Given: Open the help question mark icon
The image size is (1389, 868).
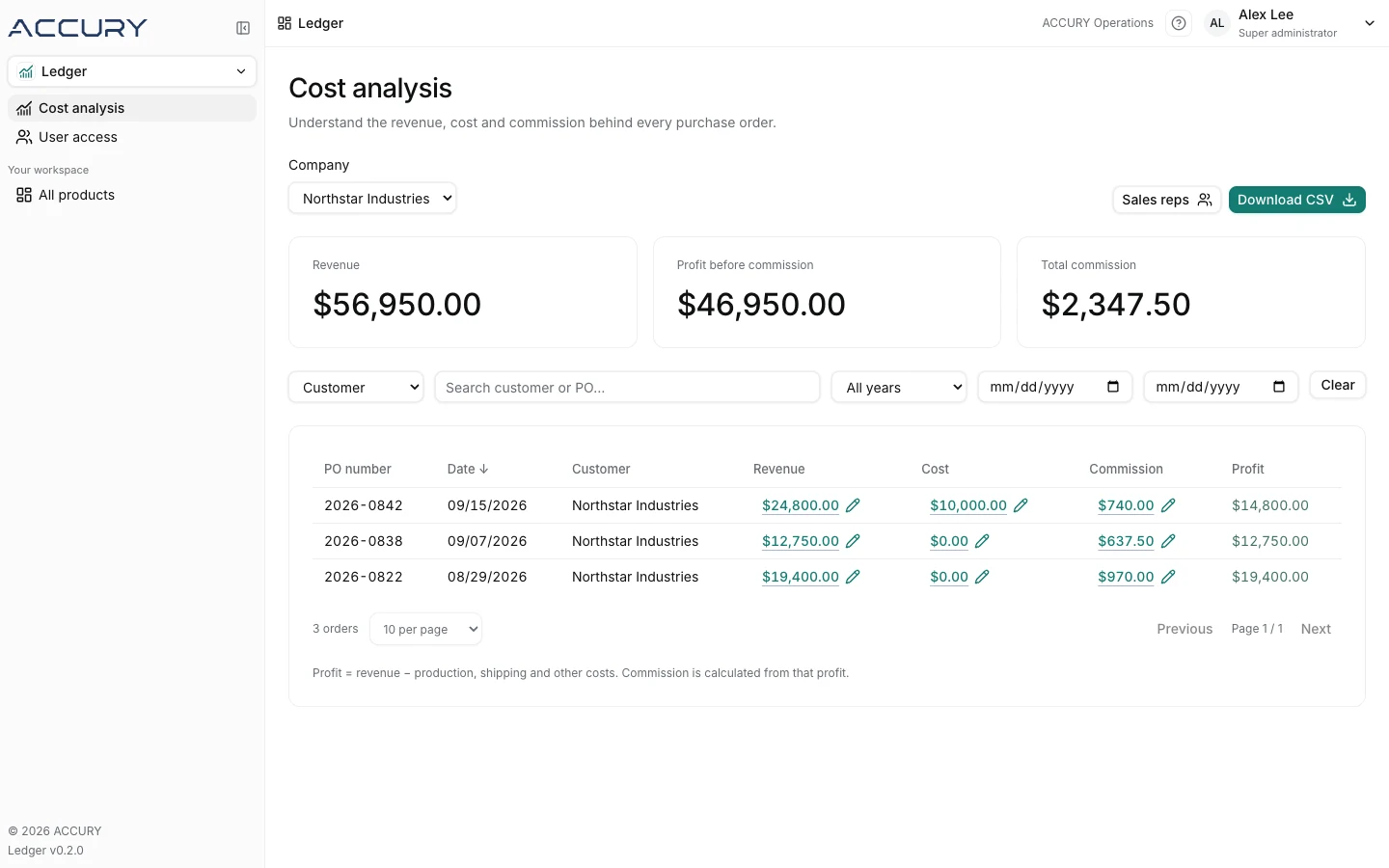Looking at the screenshot, I should tap(1179, 23).
